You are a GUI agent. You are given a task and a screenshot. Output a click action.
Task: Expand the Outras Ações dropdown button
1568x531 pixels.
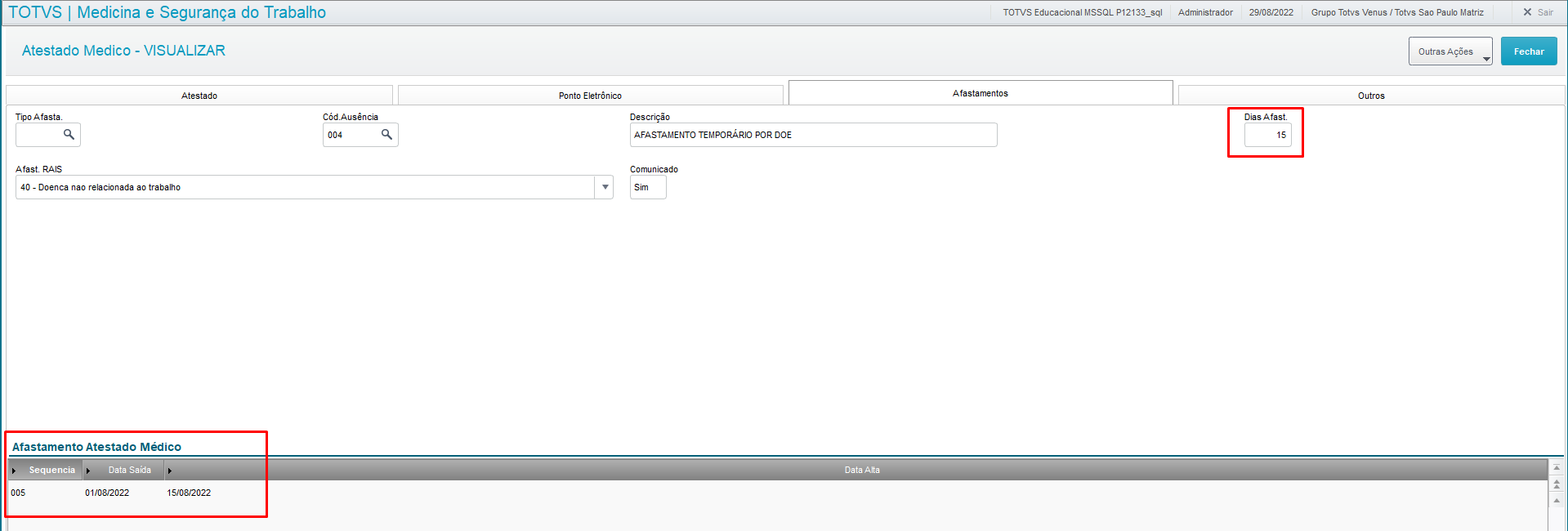pos(1450,51)
